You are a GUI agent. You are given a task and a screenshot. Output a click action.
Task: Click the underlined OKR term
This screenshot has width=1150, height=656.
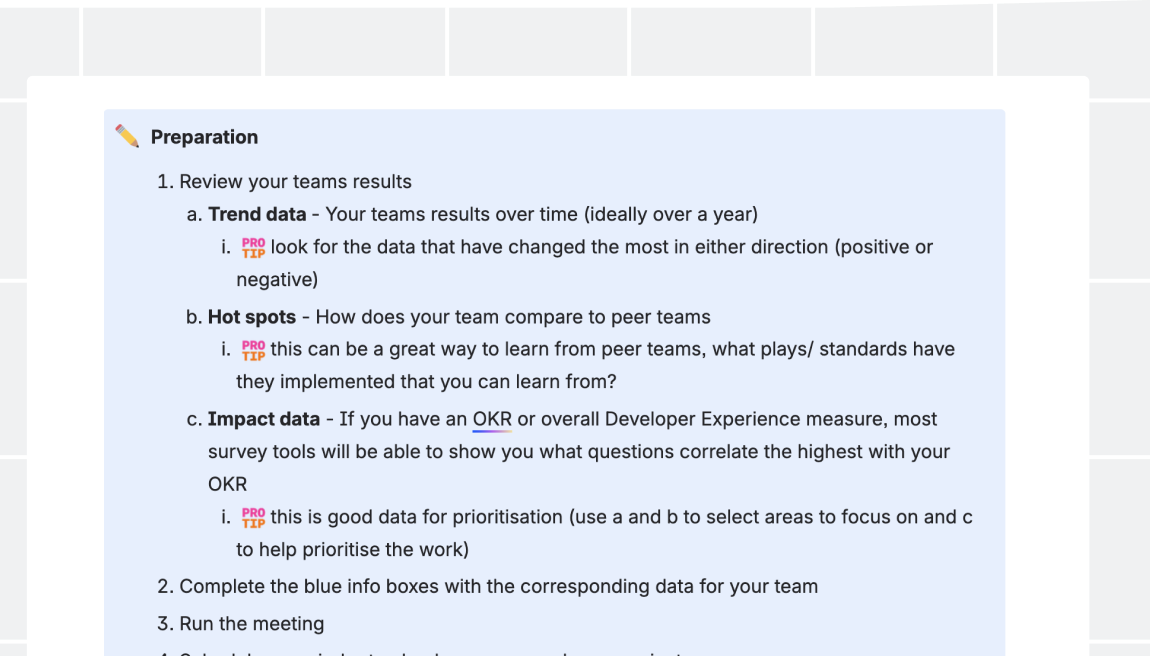(492, 419)
